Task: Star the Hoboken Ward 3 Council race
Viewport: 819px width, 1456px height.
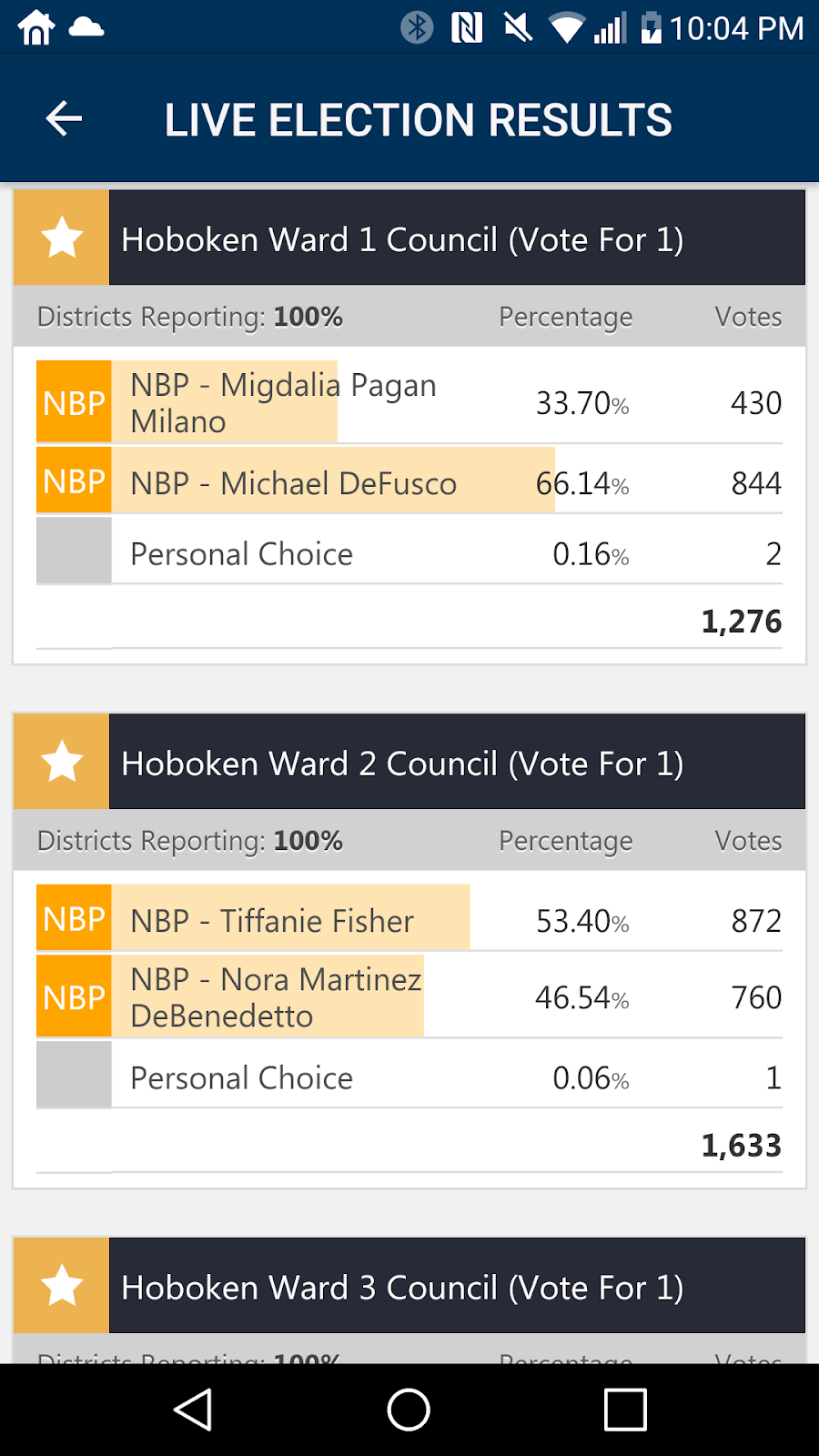Action: [60, 1286]
